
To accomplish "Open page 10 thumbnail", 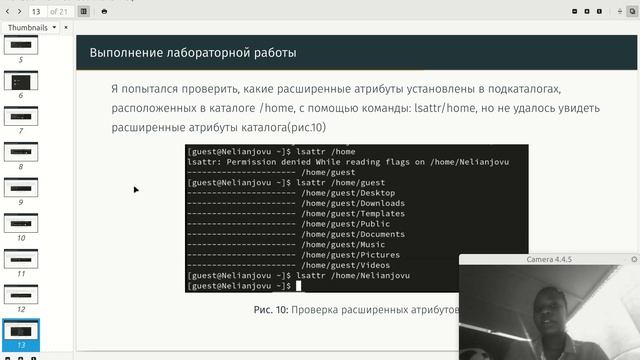I will 21,223.
